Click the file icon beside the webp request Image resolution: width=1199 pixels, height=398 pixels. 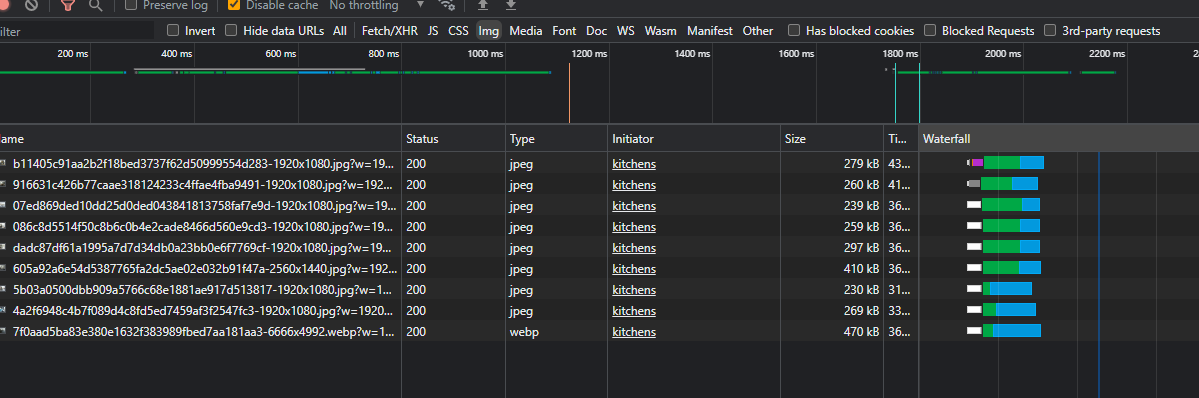4,331
